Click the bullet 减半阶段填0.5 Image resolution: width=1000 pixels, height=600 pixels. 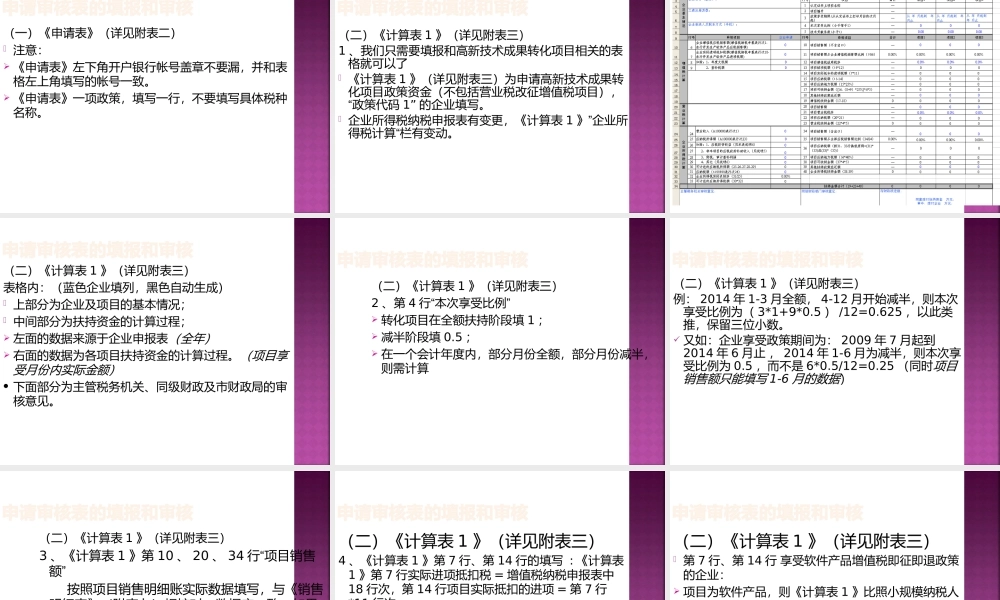pos(426,337)
